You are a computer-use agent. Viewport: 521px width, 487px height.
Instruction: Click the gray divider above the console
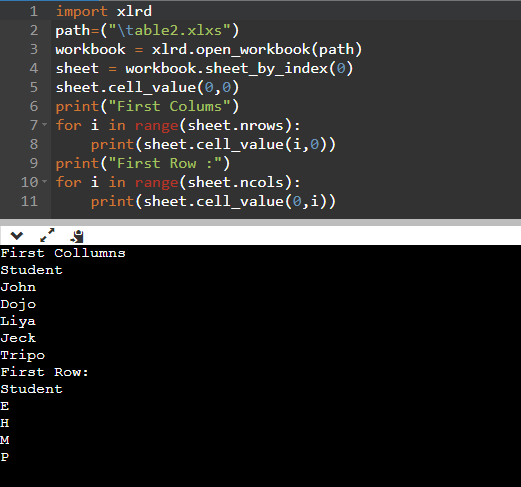click(x=260, y=222)
